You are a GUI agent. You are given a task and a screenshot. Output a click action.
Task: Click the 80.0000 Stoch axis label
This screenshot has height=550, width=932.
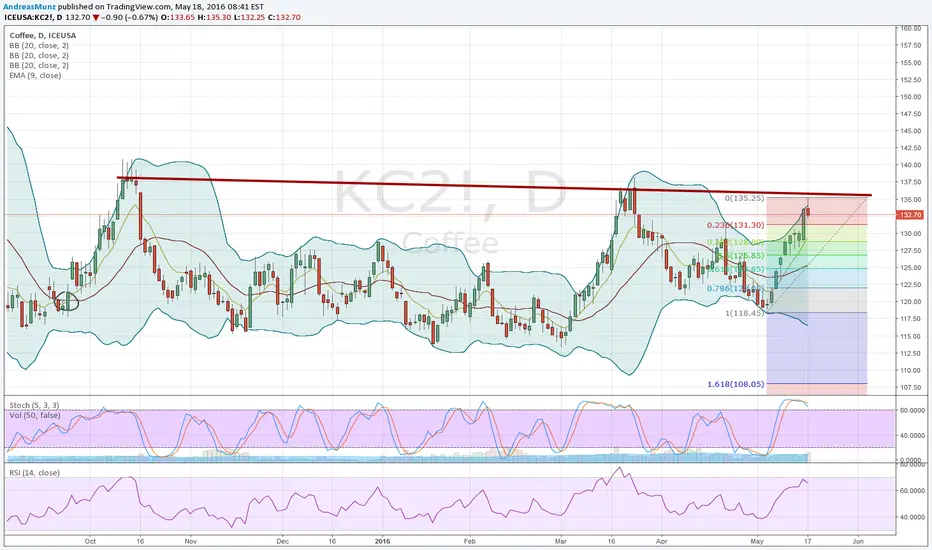point(911,410)
